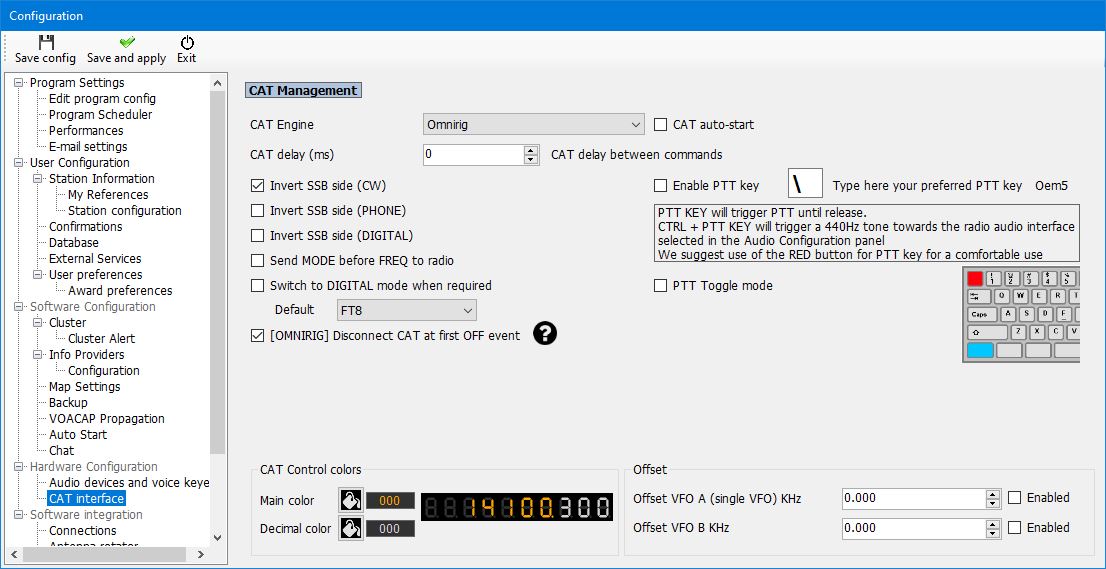Click the blue key on keyboard image
The width and height of the screenshot is (1106, 569).
(980, 350)
